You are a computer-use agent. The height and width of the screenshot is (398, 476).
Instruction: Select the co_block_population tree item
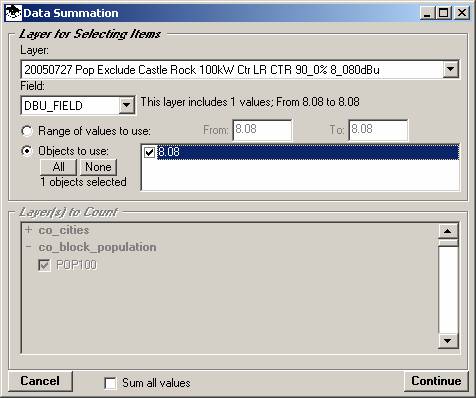pyautogui.click(x=97, y=247)
